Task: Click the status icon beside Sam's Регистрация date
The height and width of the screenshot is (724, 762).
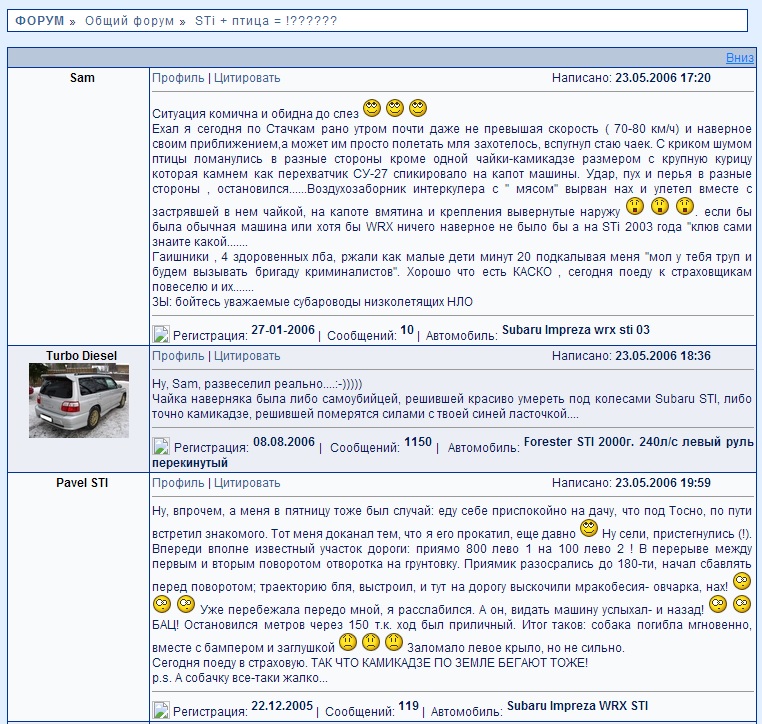Action: (x=161, y=334)
